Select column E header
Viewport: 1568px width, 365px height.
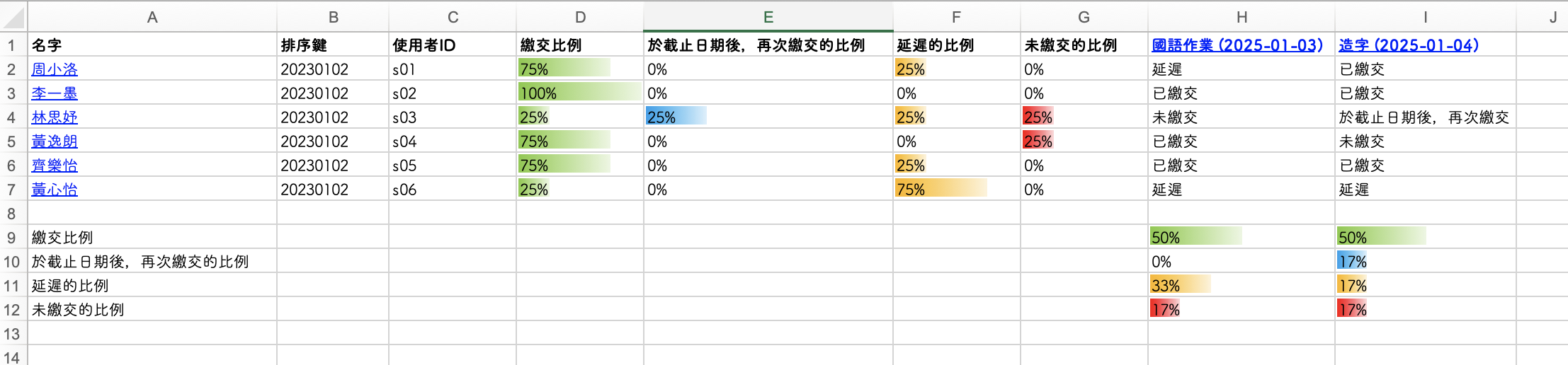tap(768, 17)
